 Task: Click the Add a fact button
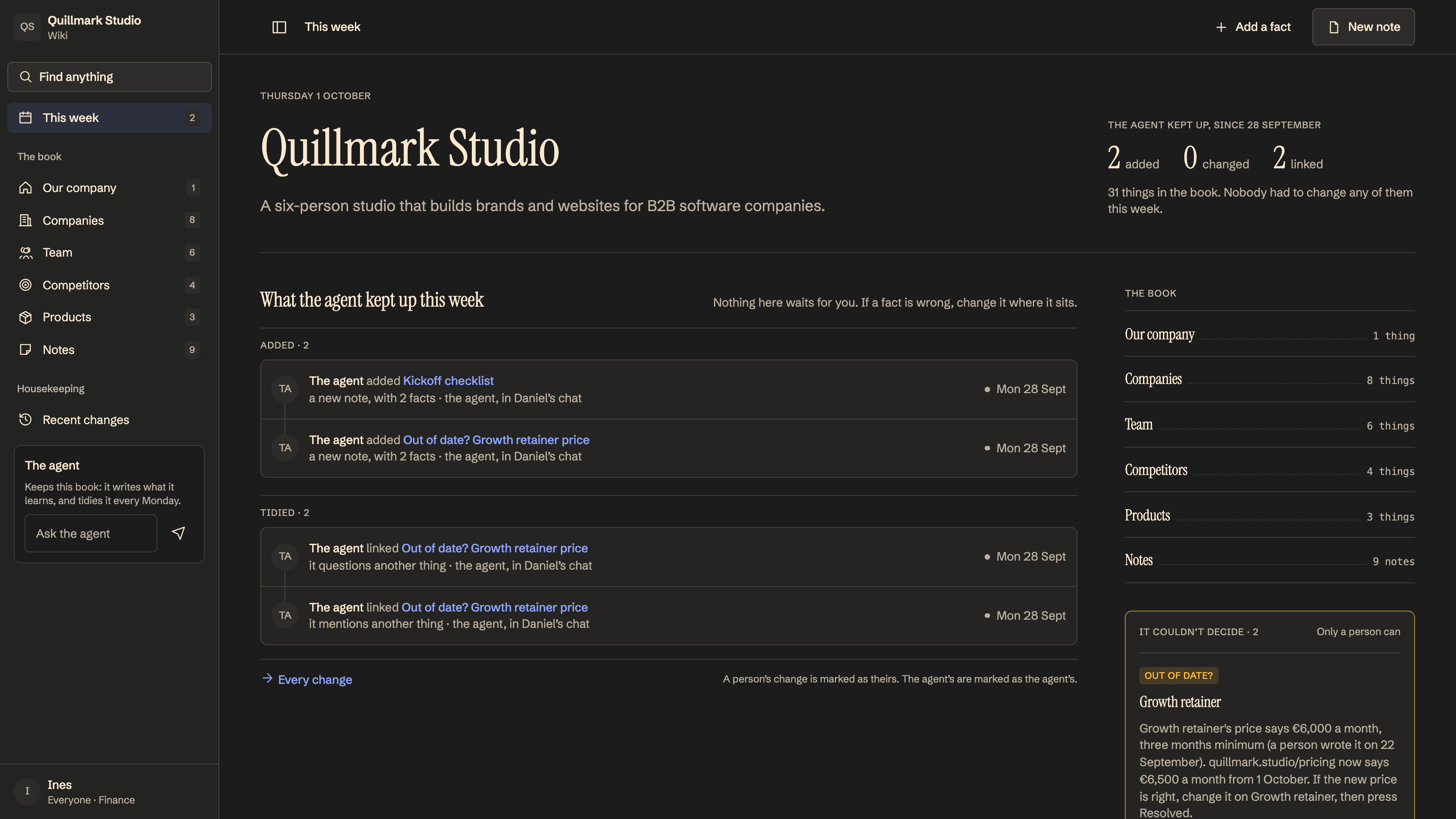(x=1253, y=26)
